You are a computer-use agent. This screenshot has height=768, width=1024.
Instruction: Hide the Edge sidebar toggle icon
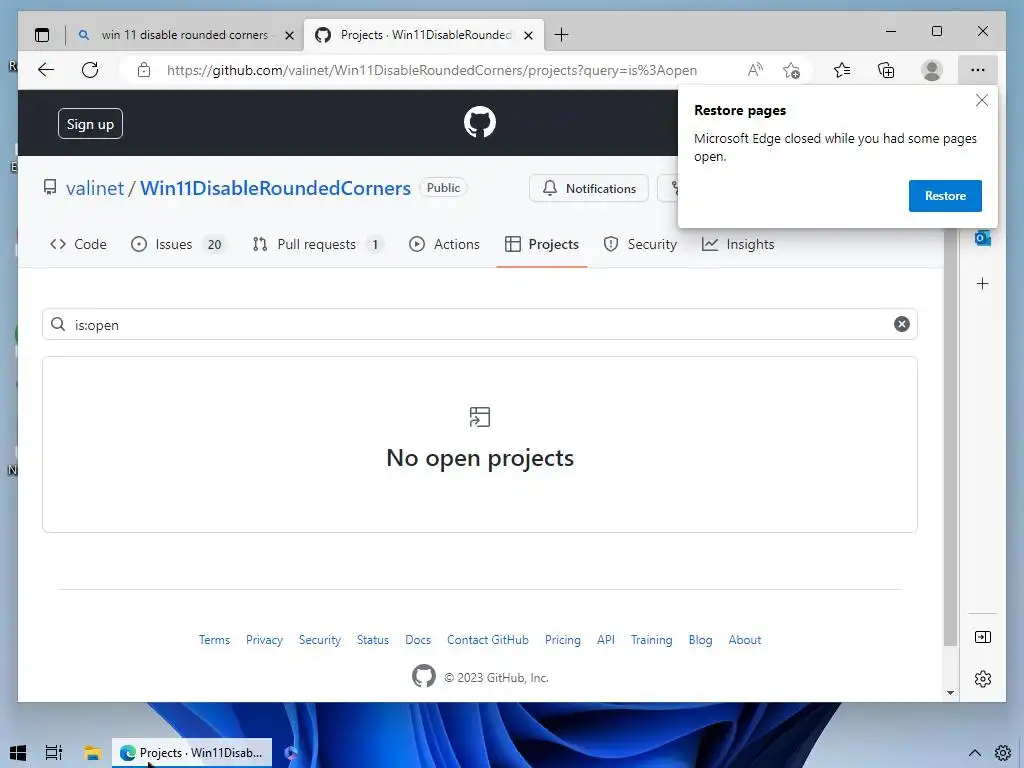pos(982,637)
